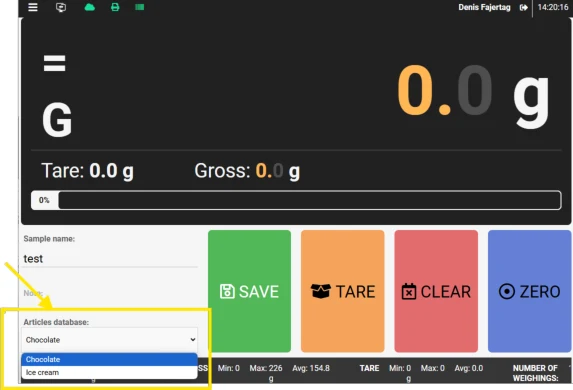The image size is (573, 390).
Task: Select Chocolate in the dropdown list
Action: (x=110, y=359)
